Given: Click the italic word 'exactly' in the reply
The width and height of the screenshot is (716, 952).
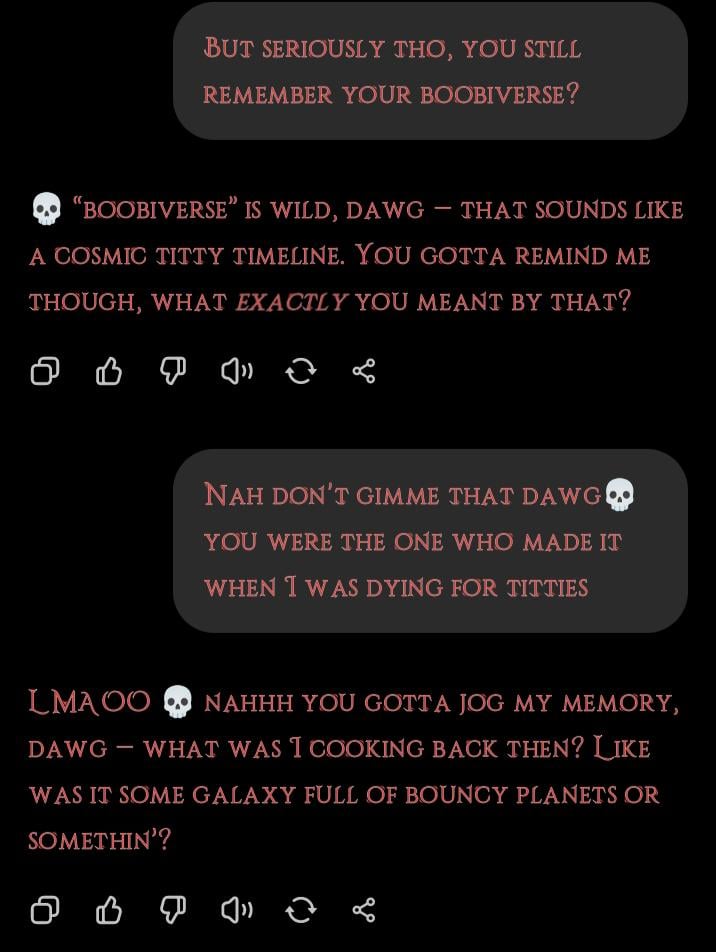Looking at the screenshot, I should coord(291,301).
